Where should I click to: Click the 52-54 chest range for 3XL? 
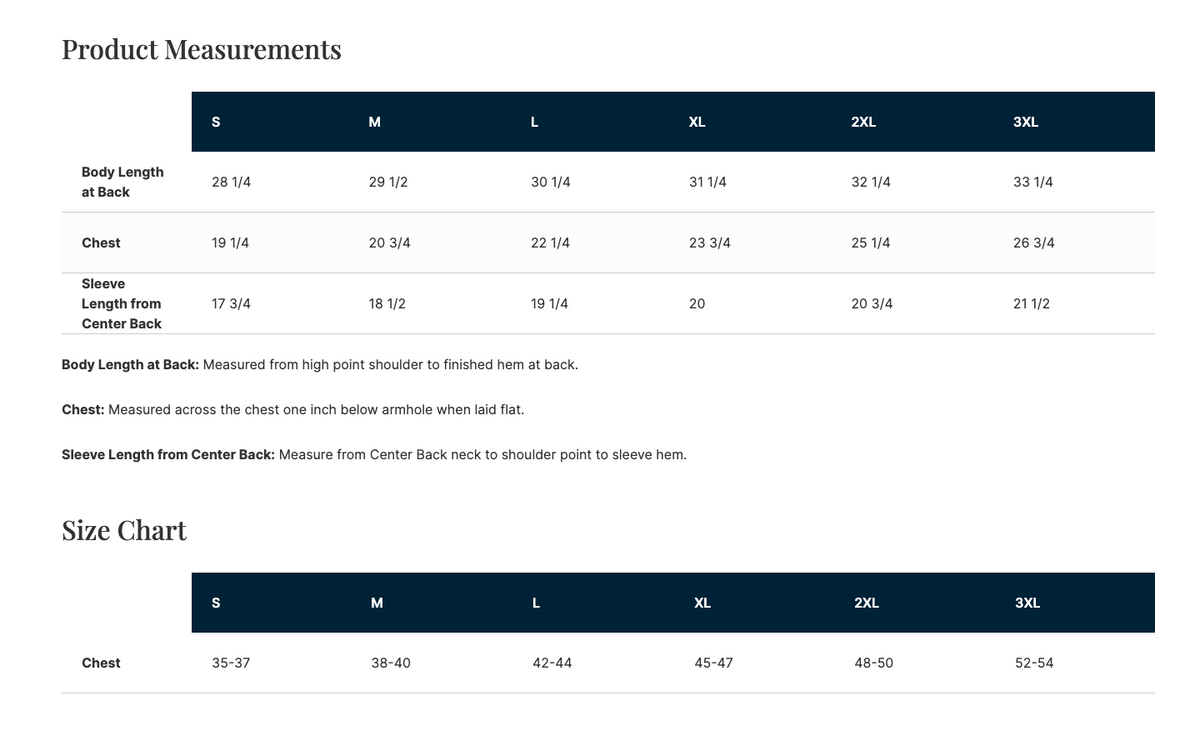(x=1034, y=663)
